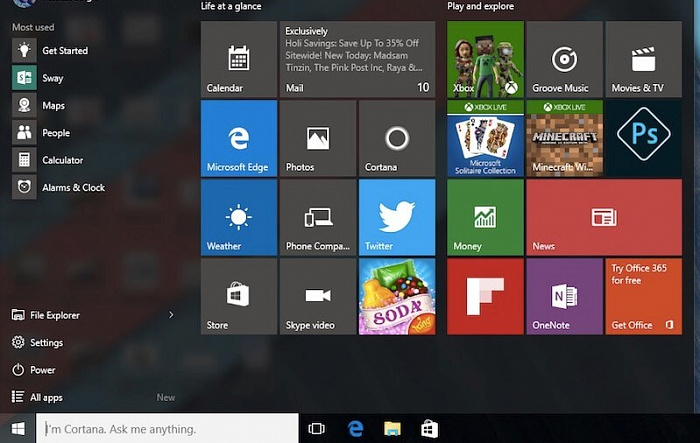700x443 pixels.
Task: Select Calculator in the Most used list
Action: [61, 160]
